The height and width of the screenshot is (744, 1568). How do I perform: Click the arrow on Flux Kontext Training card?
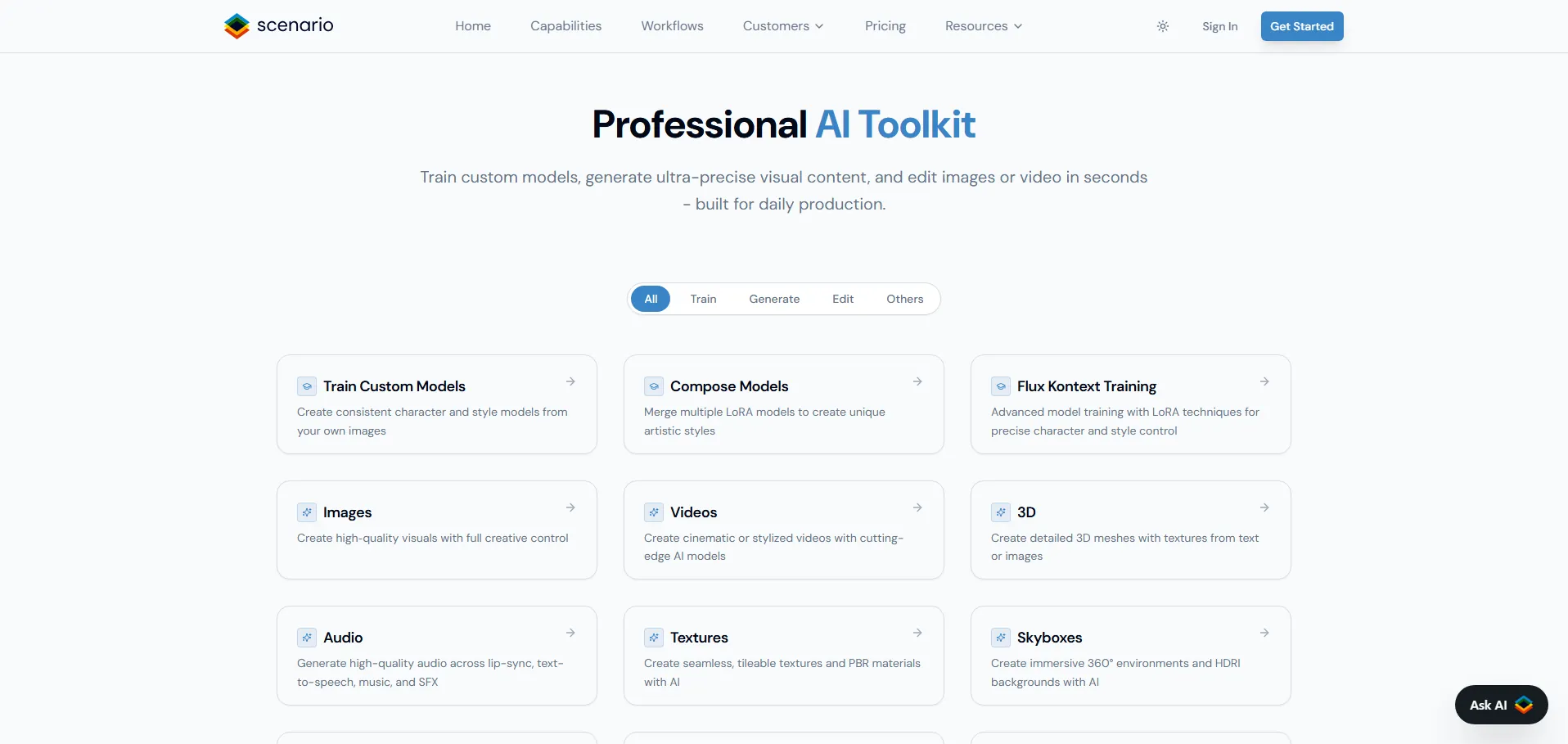(1264, 382)
